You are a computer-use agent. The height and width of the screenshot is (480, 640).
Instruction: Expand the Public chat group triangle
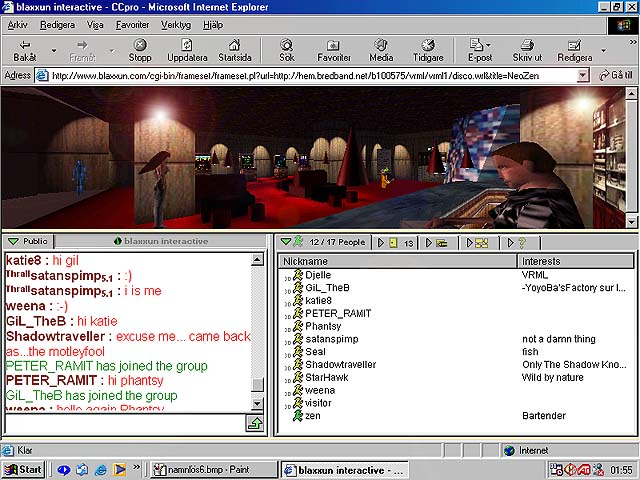(13, 241)
